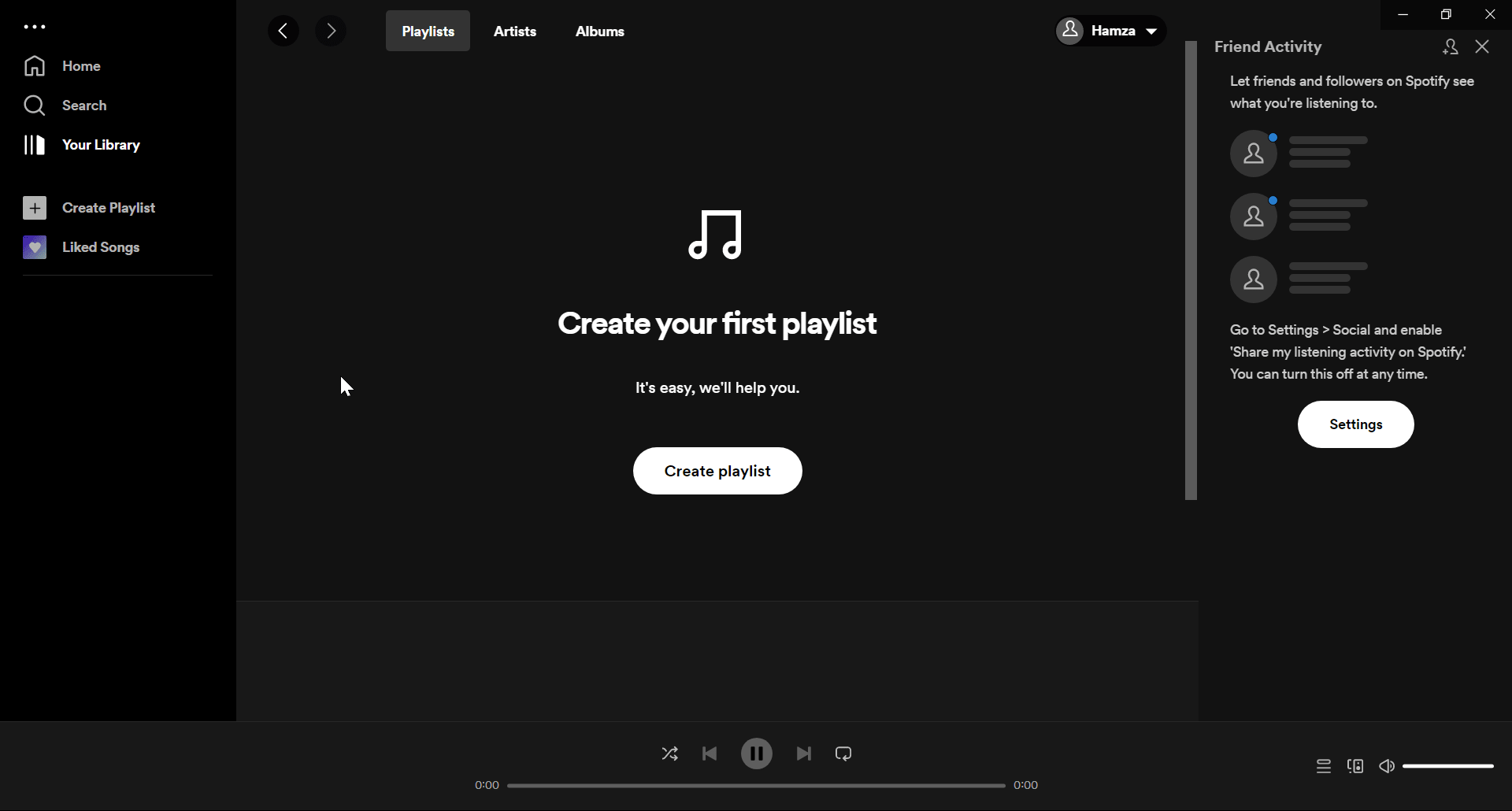Open the Hamza account dropdown
Screen dimensions: 1512x811
1110,31
